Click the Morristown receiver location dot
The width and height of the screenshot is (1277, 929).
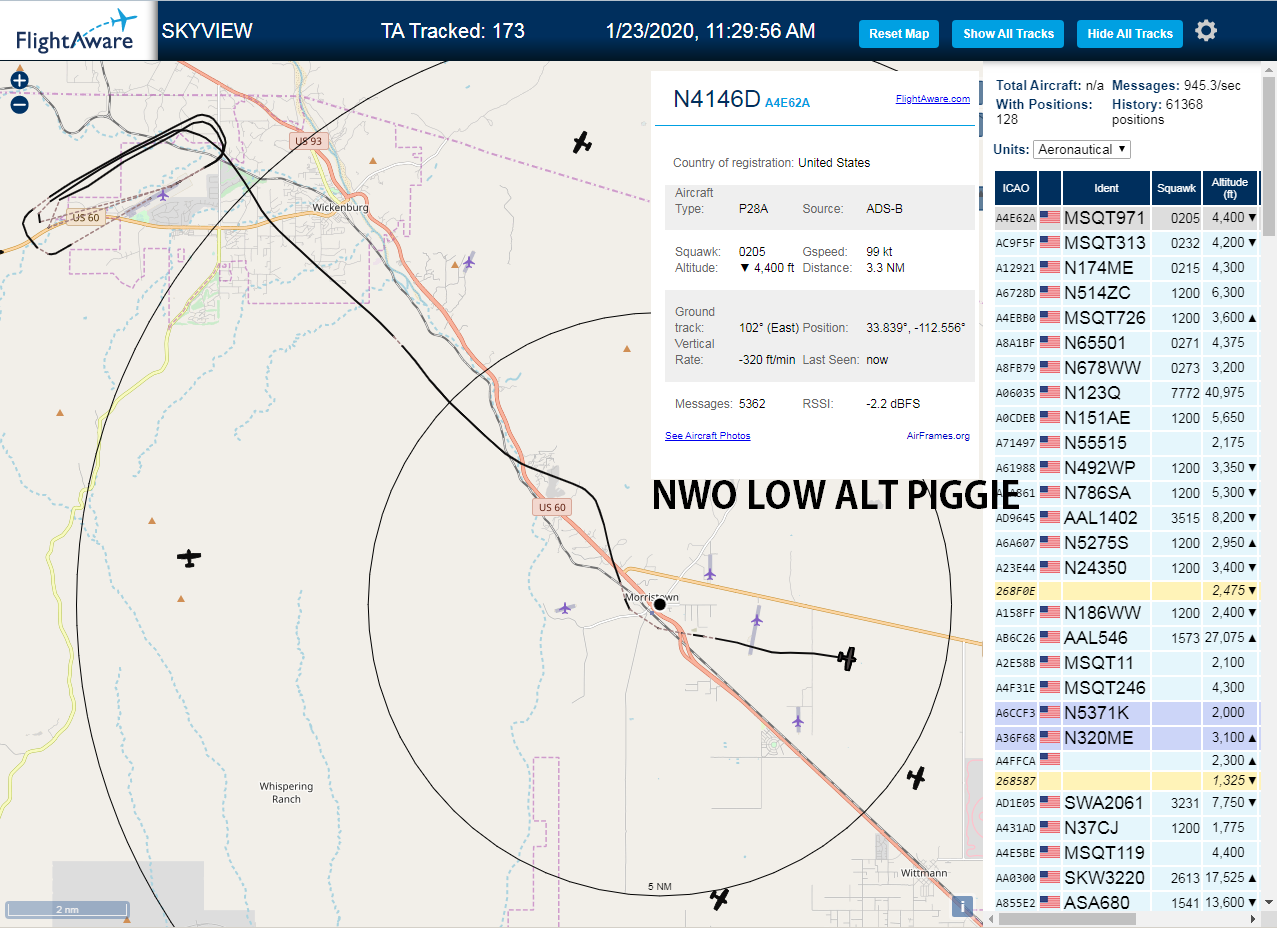660,605
